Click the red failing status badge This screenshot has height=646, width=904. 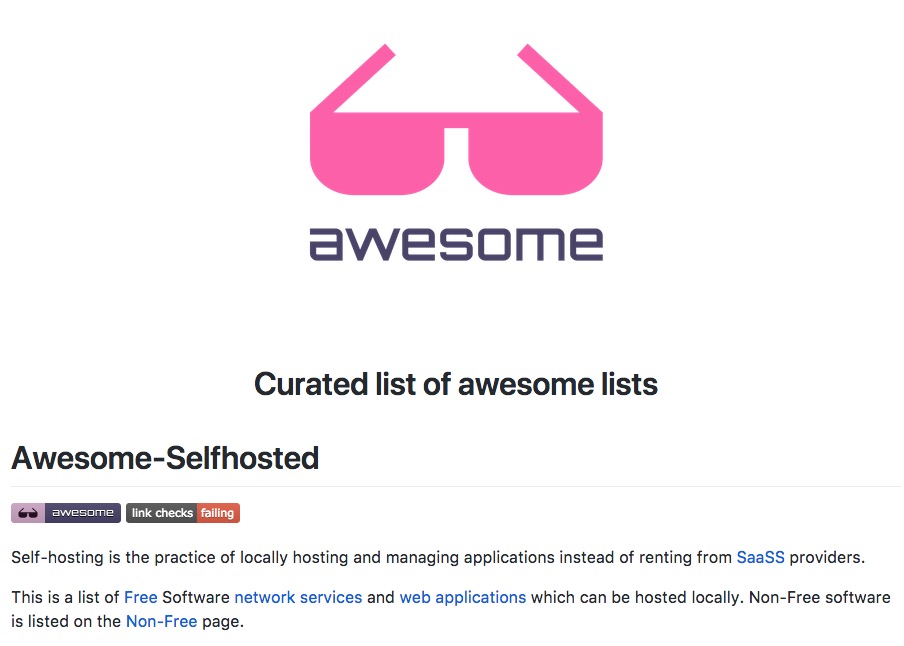pyautogui.click(x=217, y=513)
